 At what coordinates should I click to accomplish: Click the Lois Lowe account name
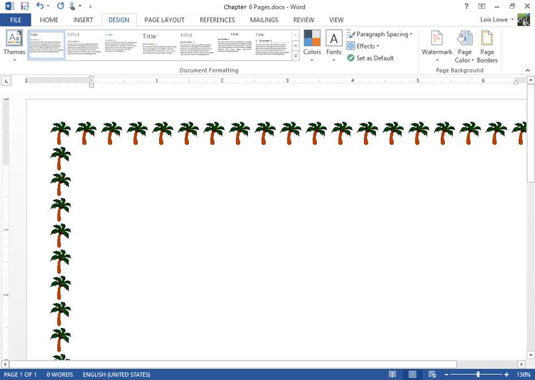click(494, 20)
